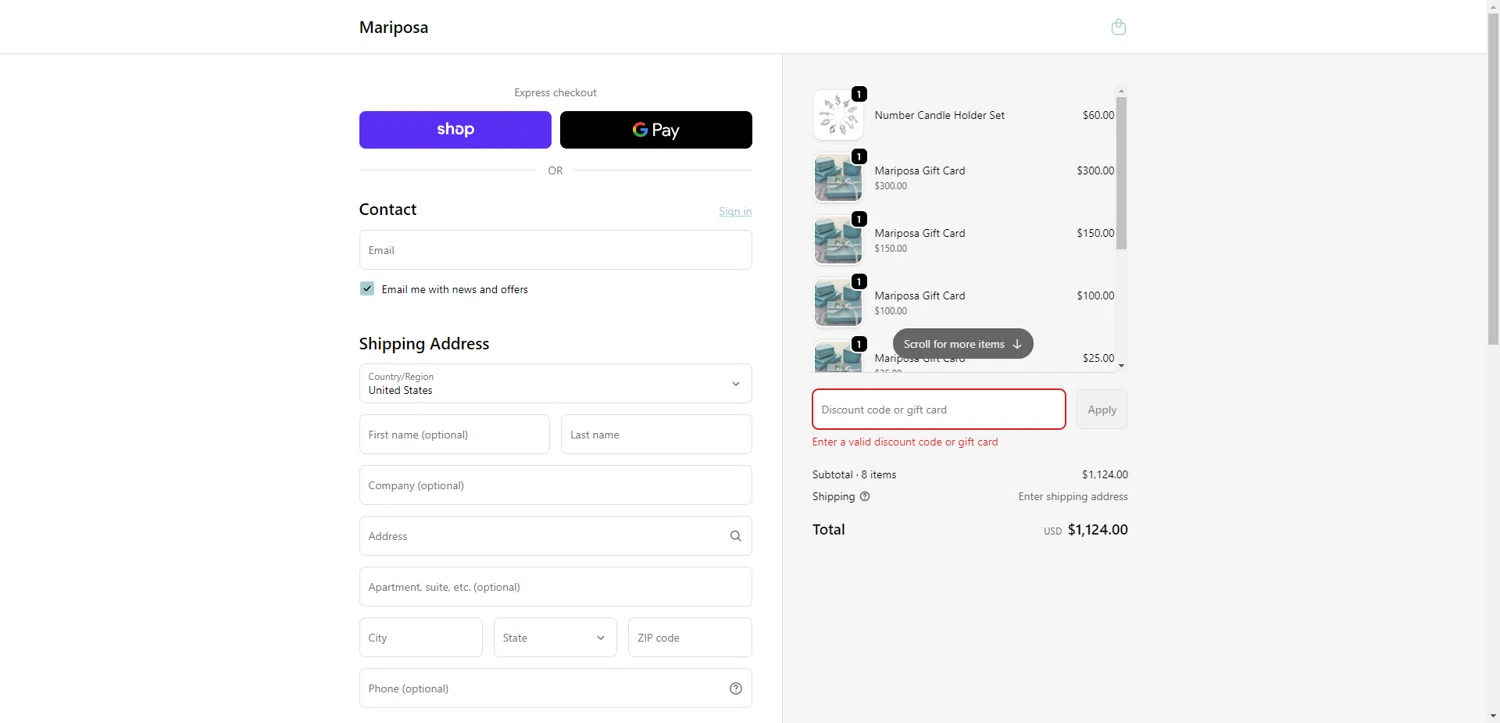
Task: Focus the Discount code or gift card field
Action: 939,409
